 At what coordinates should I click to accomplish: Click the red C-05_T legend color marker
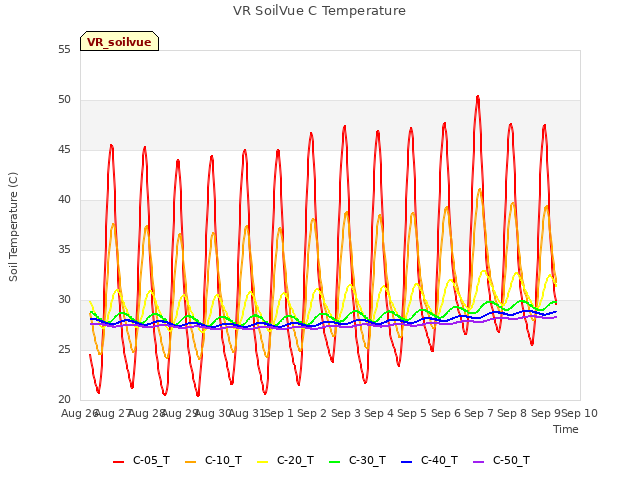[118, 462]
